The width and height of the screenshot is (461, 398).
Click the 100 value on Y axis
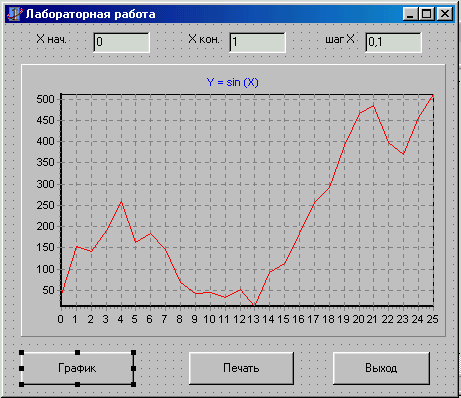pos(45,269)
